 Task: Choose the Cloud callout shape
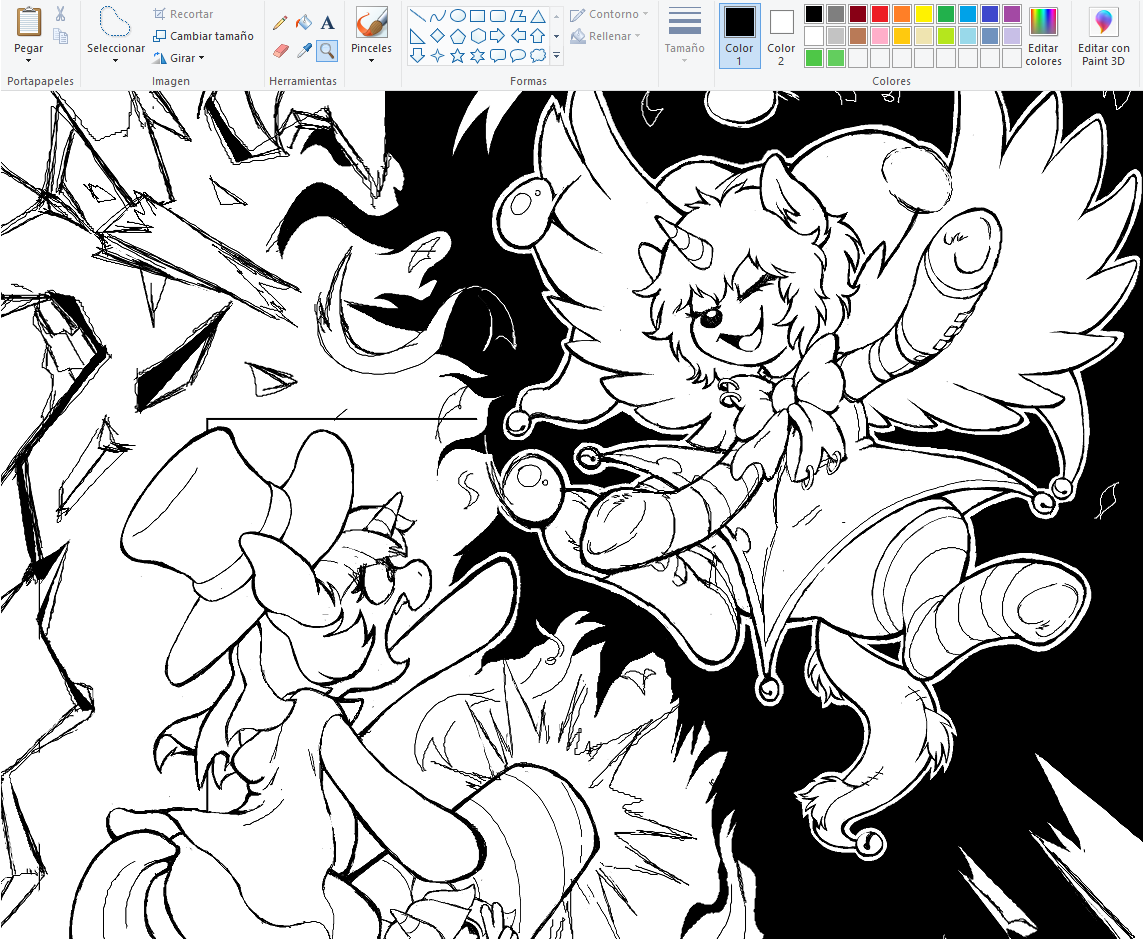[538, 55]
